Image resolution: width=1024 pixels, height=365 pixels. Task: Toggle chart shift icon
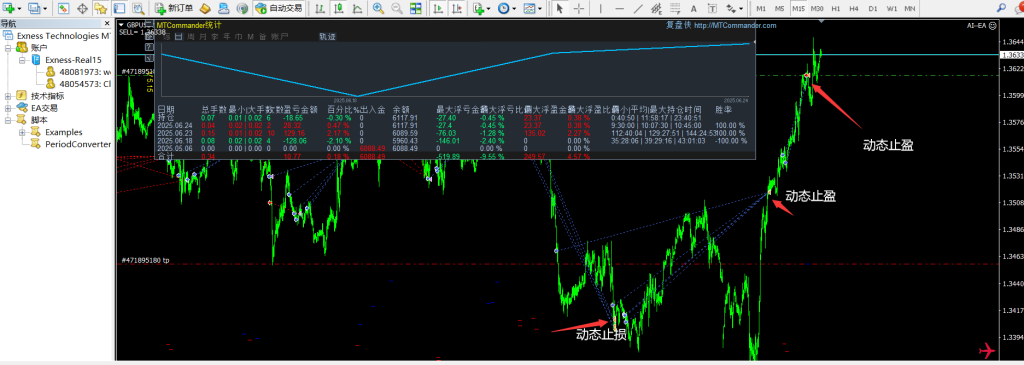(456, 8)
